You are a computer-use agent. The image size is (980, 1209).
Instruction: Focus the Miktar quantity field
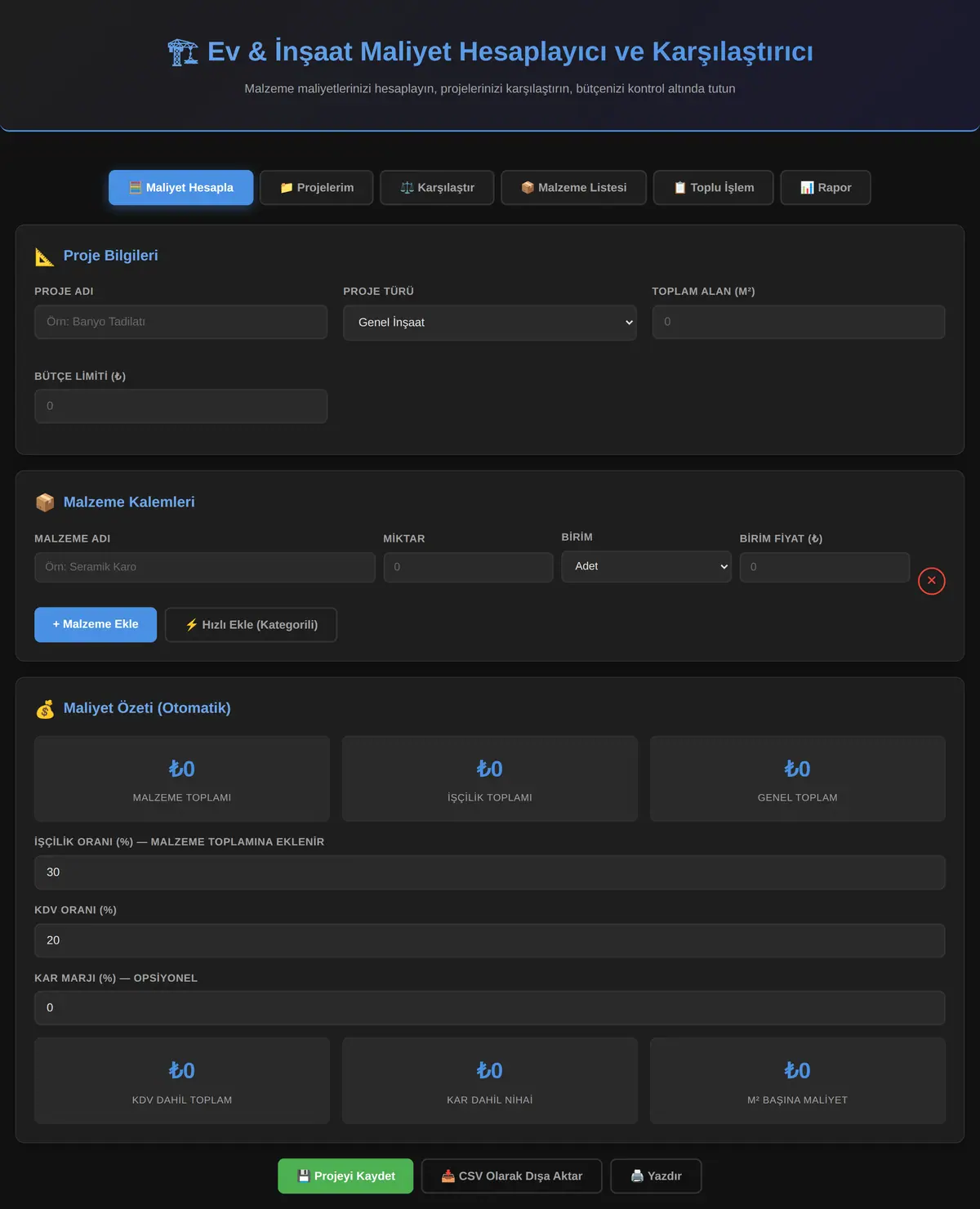(468, 567)
